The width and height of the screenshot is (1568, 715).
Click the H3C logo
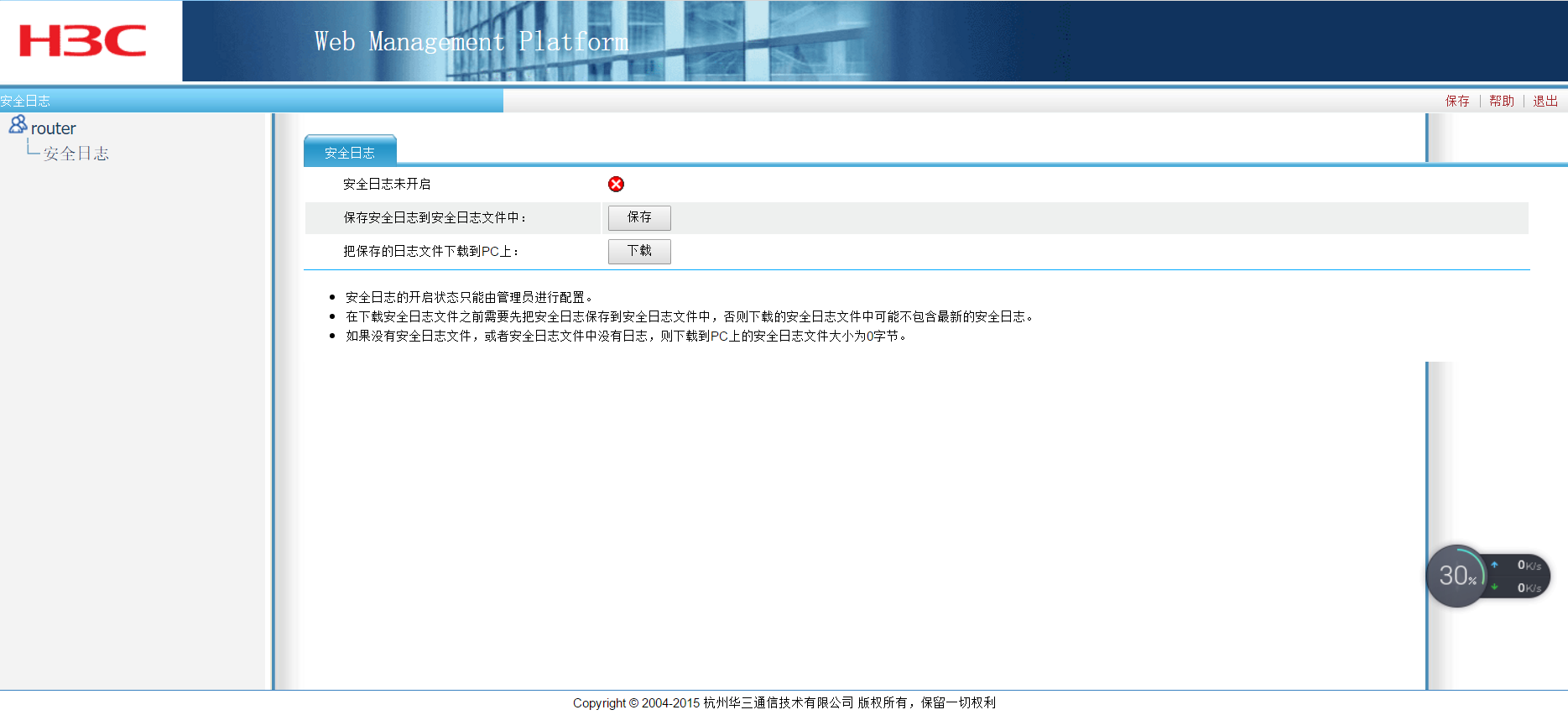pyautogui.click(x=82, y=40)
